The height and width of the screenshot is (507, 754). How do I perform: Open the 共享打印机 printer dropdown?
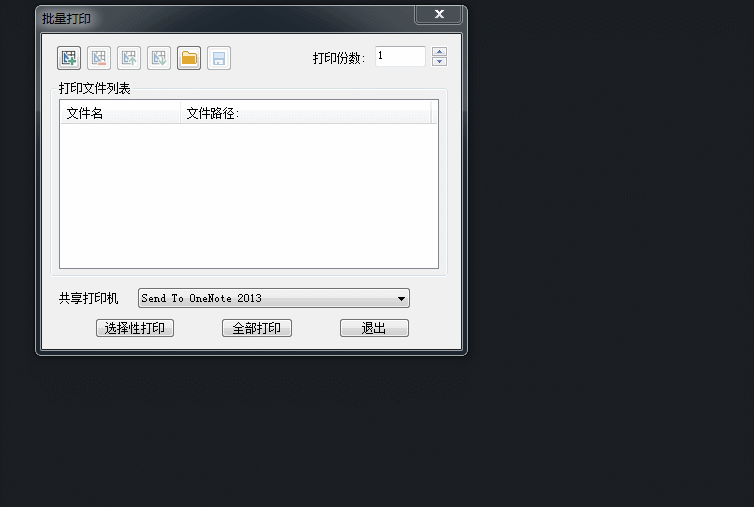pyautogui.click(x=274, y=298)
